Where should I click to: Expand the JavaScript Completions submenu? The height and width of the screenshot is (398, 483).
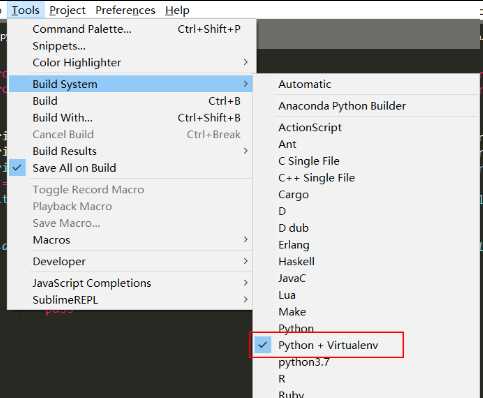[130, 283]
